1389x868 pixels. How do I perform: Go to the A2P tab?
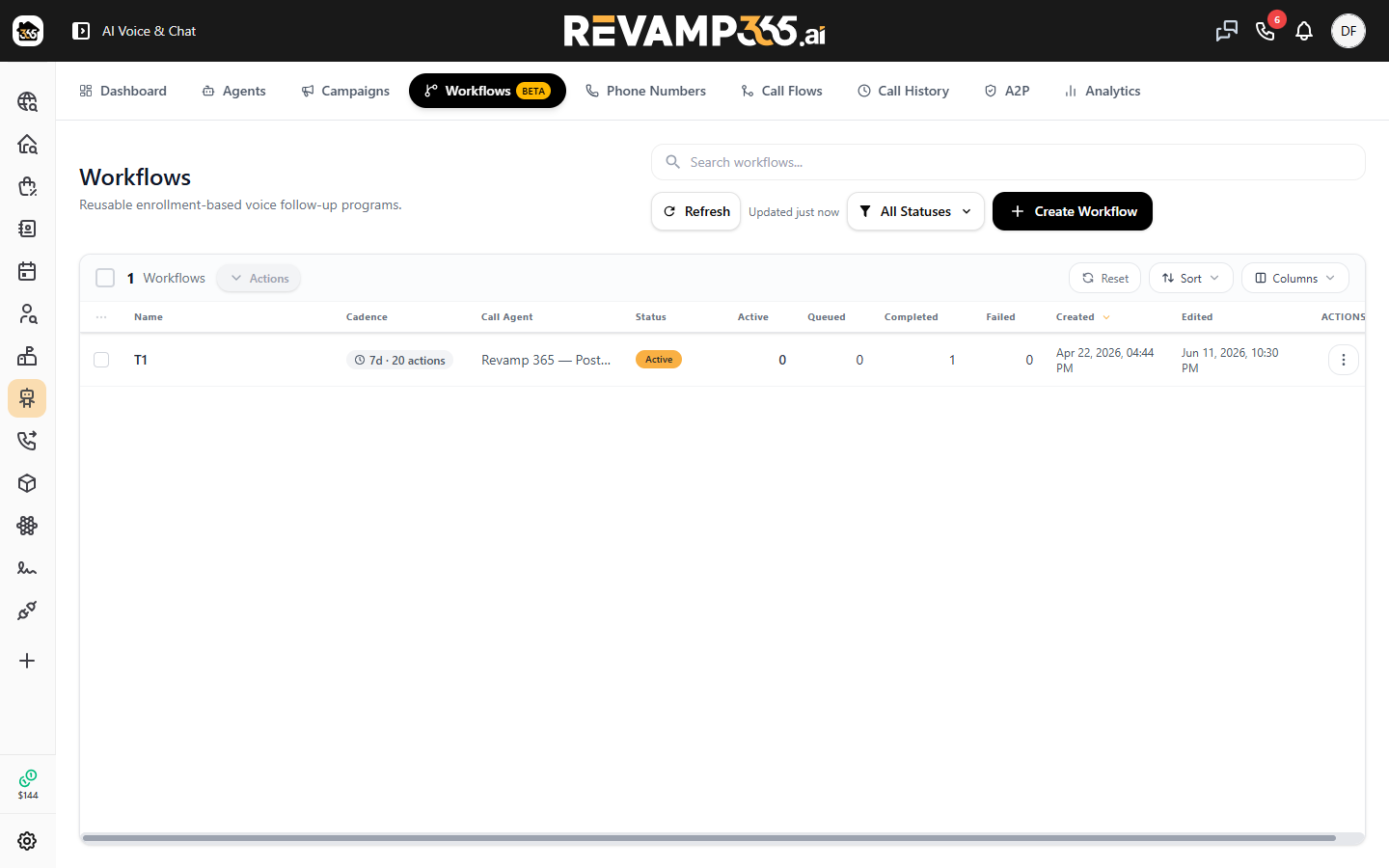coord(1007,91)
